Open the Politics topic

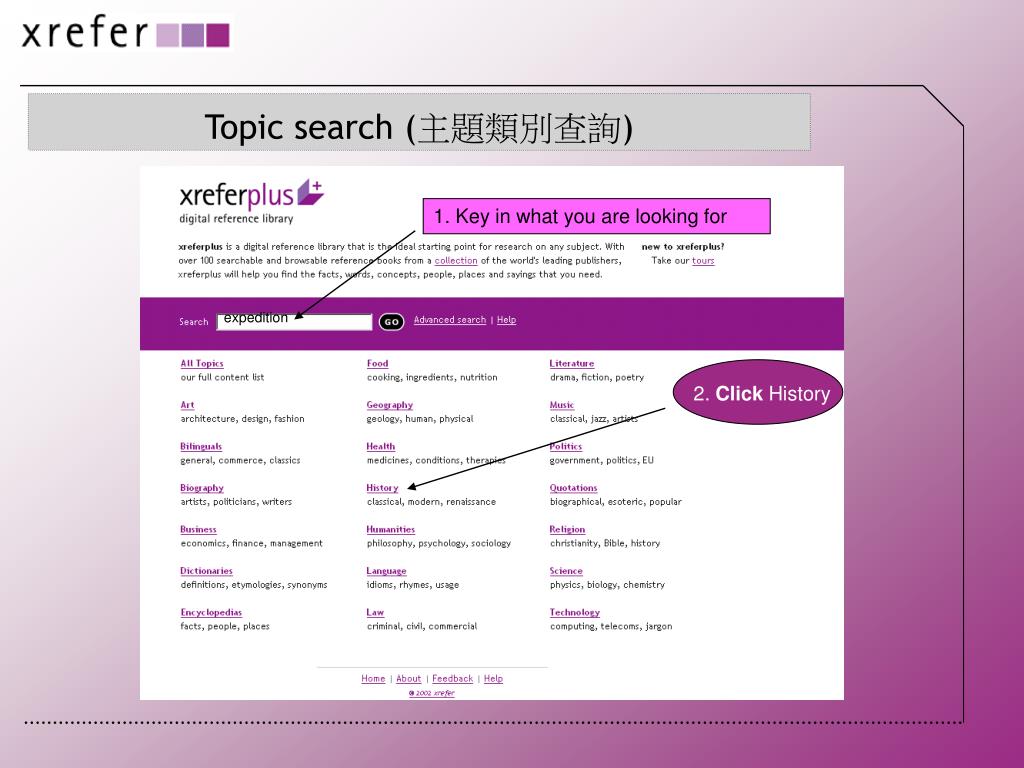point(566,447)
